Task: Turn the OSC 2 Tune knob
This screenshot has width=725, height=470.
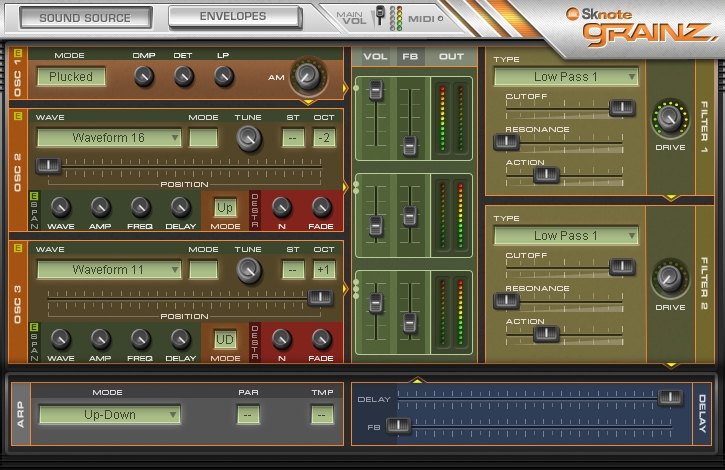Action: 249,138
